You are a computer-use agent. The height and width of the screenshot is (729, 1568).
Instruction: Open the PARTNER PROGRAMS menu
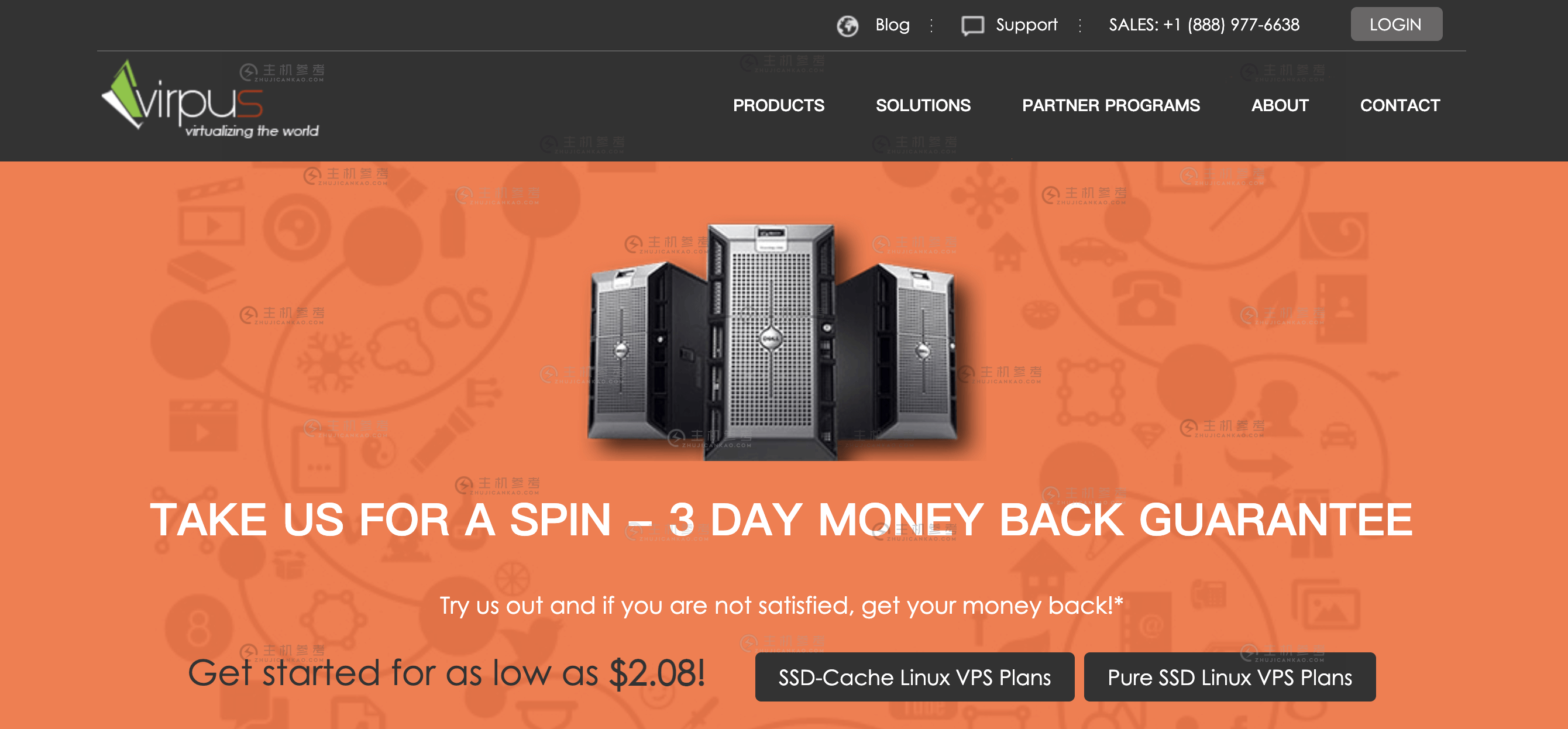[x=1111, y=105]
